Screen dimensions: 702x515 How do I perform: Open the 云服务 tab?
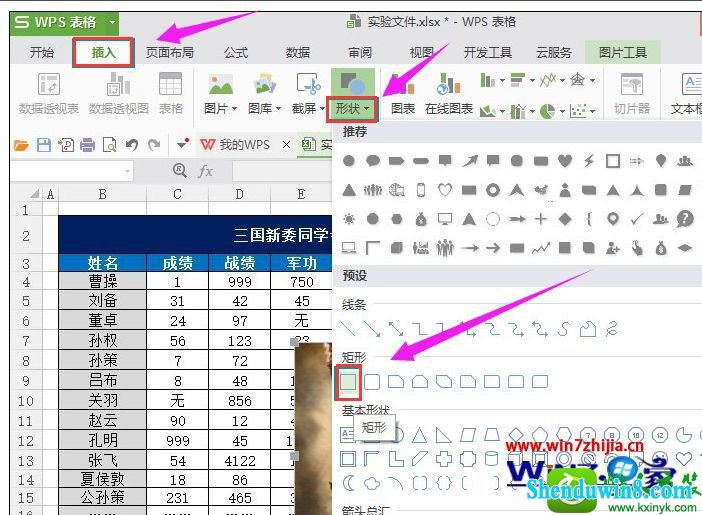pos(554,52)
